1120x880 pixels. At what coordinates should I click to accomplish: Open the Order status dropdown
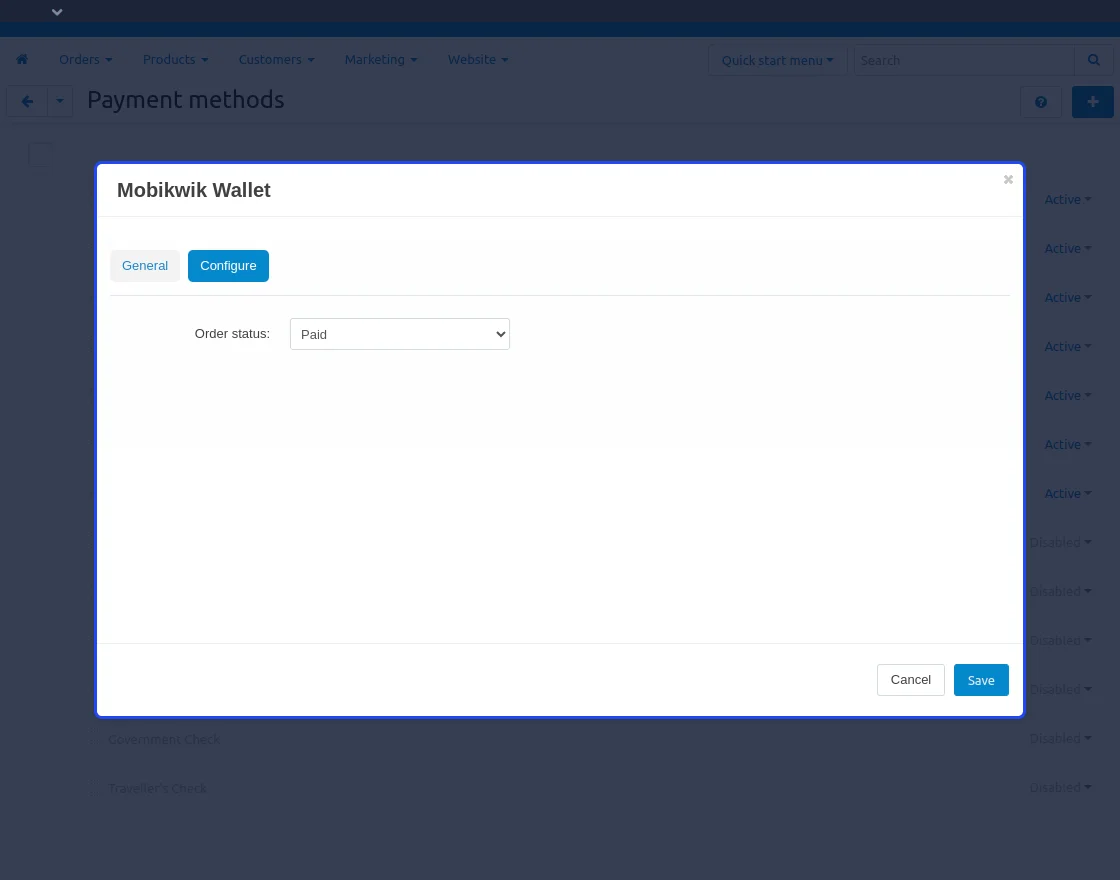[400, 334]
